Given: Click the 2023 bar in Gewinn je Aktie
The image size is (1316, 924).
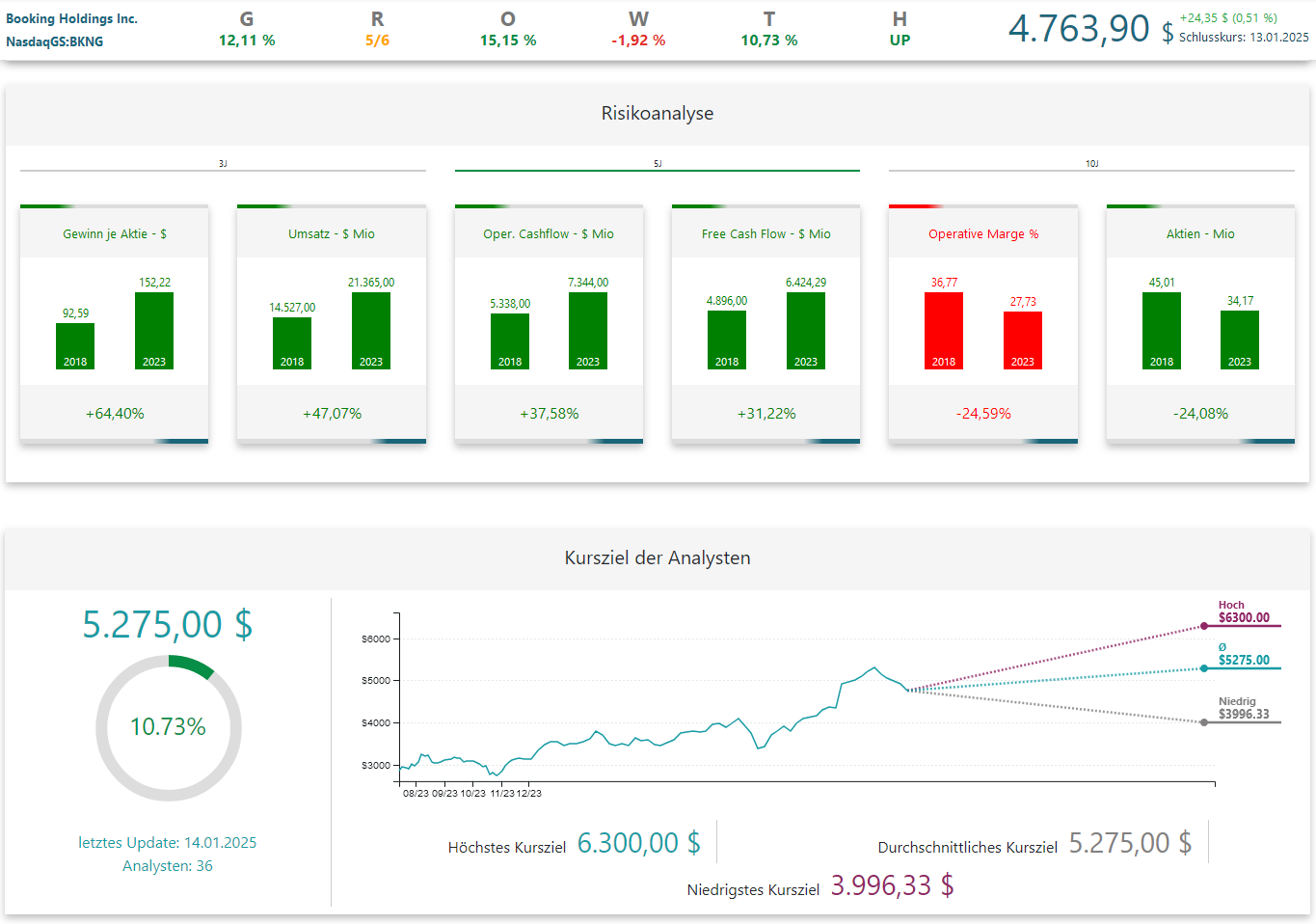Looking at the screenshot, I should click(154, 331).
